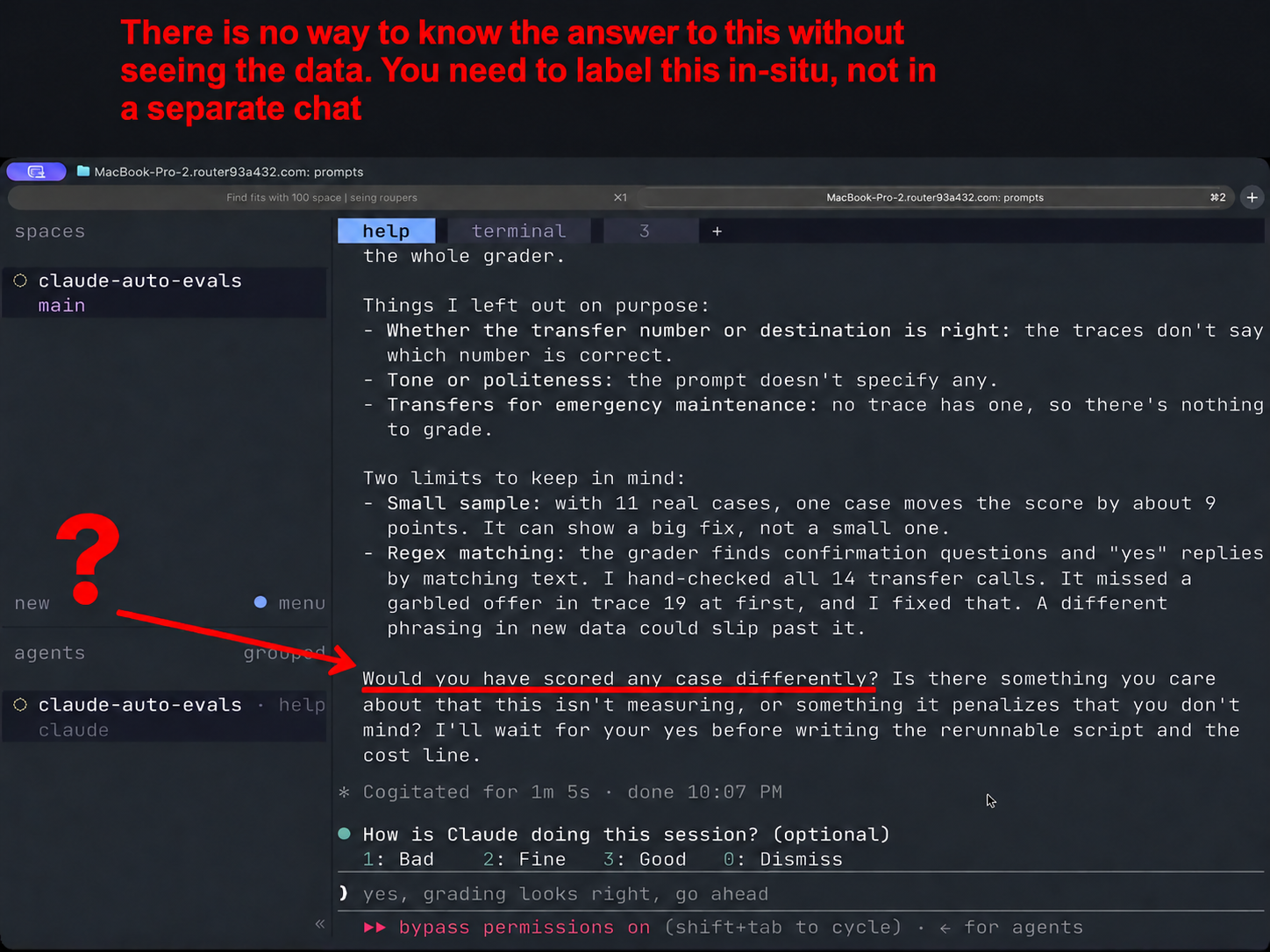Close the first tab with X1 marker
Screen dimensions: 1270x952
(620, 197)
